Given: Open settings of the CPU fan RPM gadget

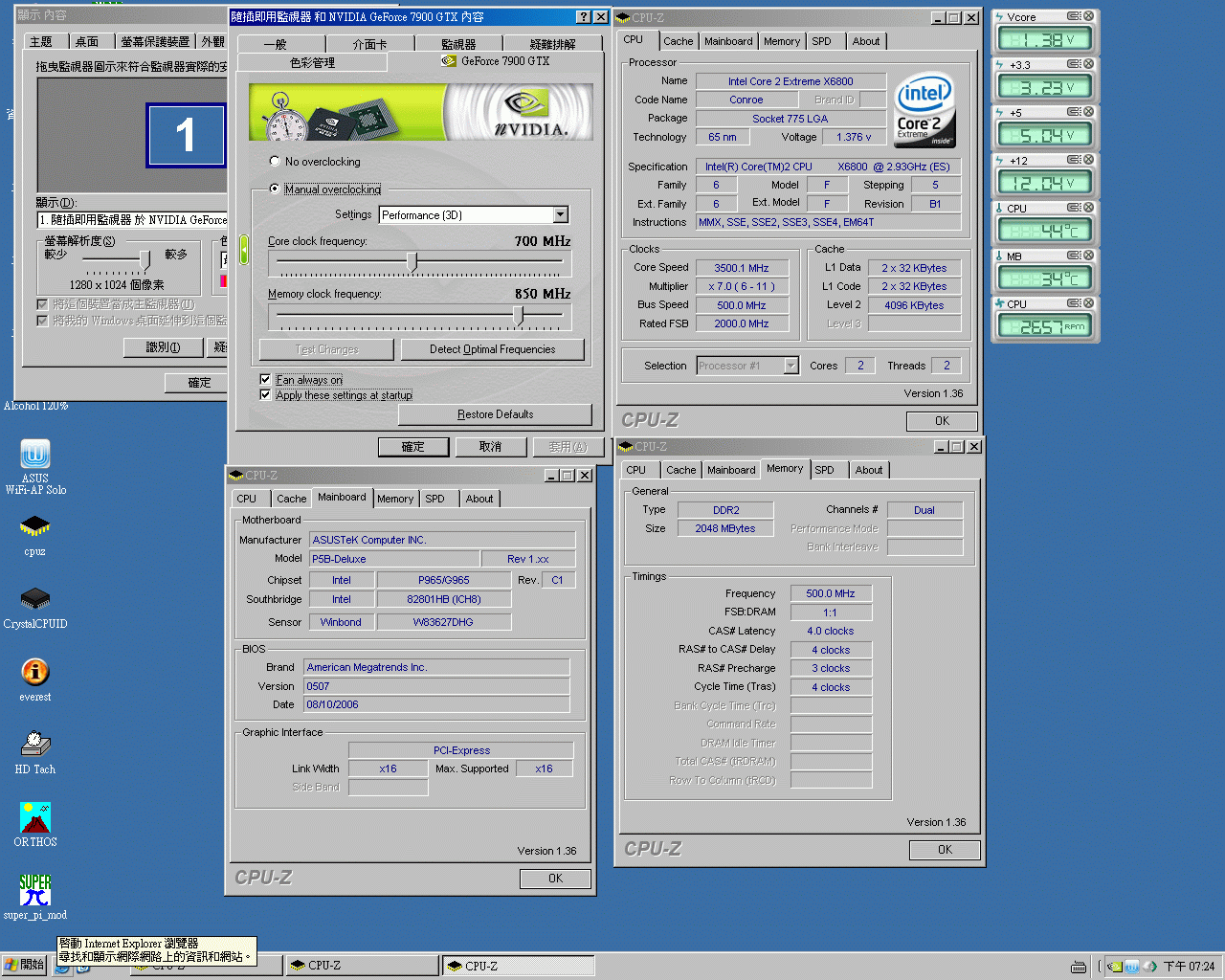Looking at the screenshot, I should pyautogui.click(x=1074, y=303).
